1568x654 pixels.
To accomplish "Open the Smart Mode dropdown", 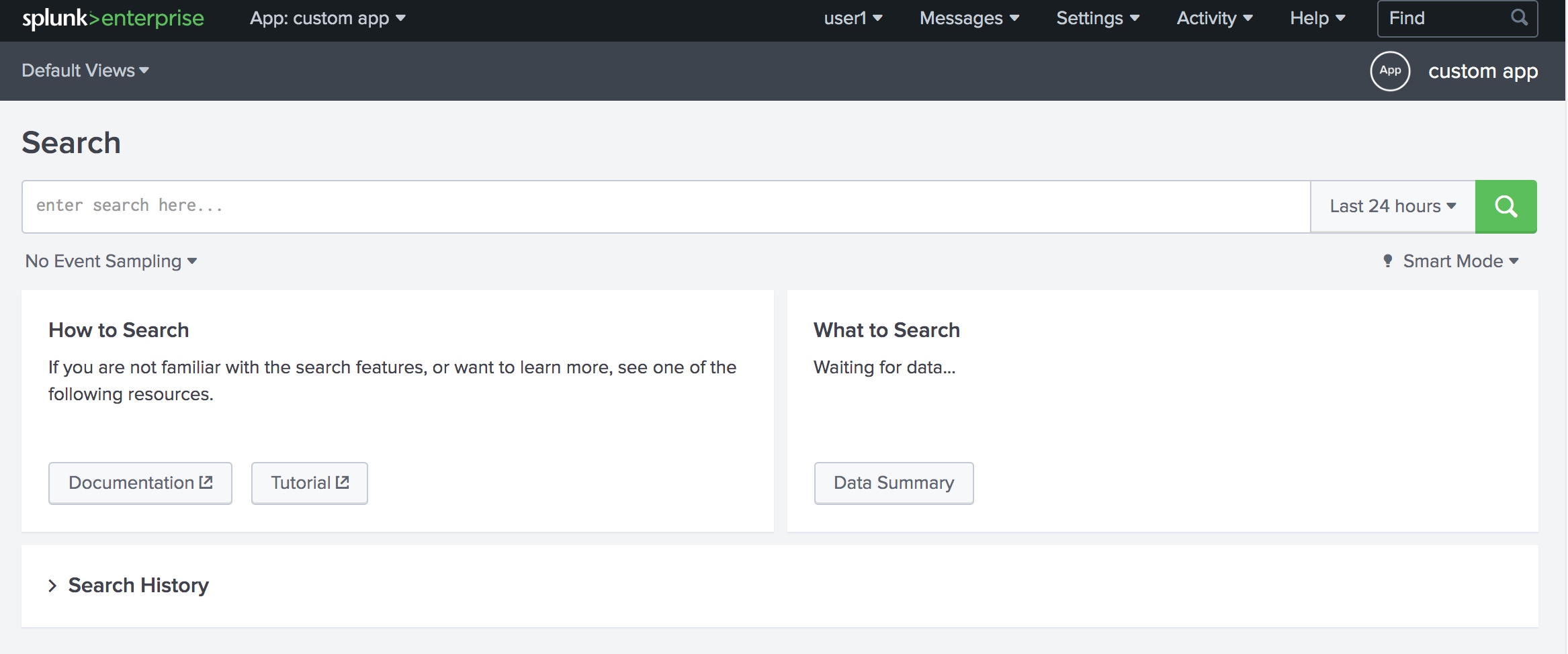I will click(1451, 261).
